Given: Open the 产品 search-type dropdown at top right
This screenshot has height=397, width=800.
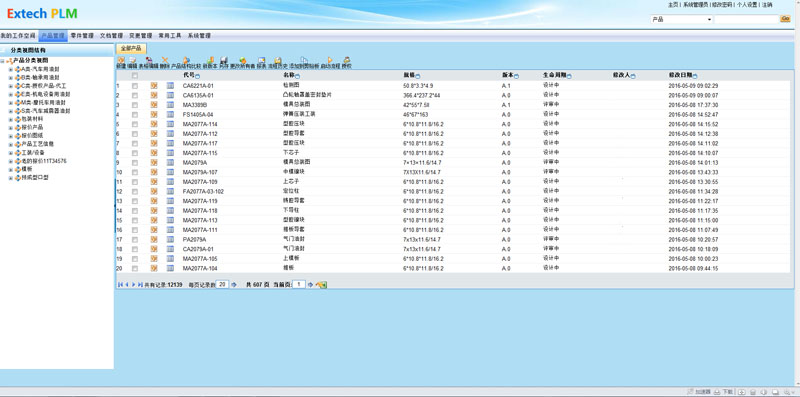Looking at the screenshot, I should [682, 19].
